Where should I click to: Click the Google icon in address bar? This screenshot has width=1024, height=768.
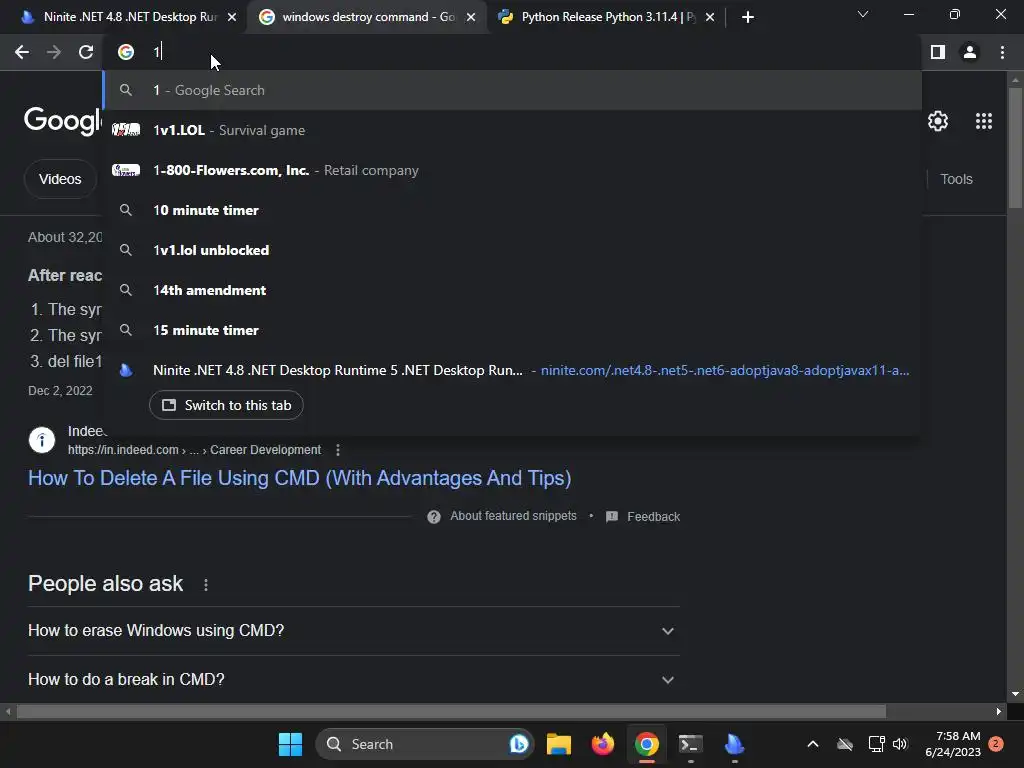click(126, 52)
